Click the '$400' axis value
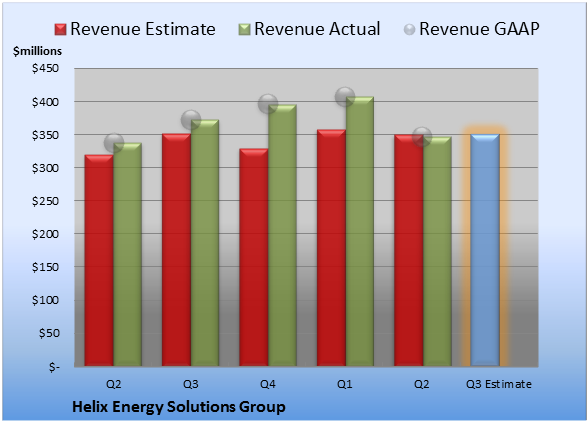588x422 pixels. coord(45,102)
